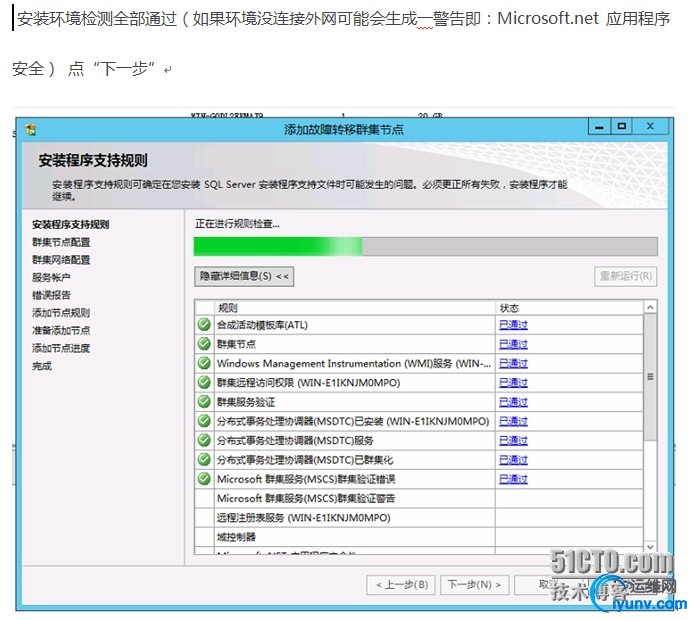Viewport: 693px width, 620px height.
Task: Select row Microsoft 群集服务(MSCS)群集验证警告
Action: point(419,498)
